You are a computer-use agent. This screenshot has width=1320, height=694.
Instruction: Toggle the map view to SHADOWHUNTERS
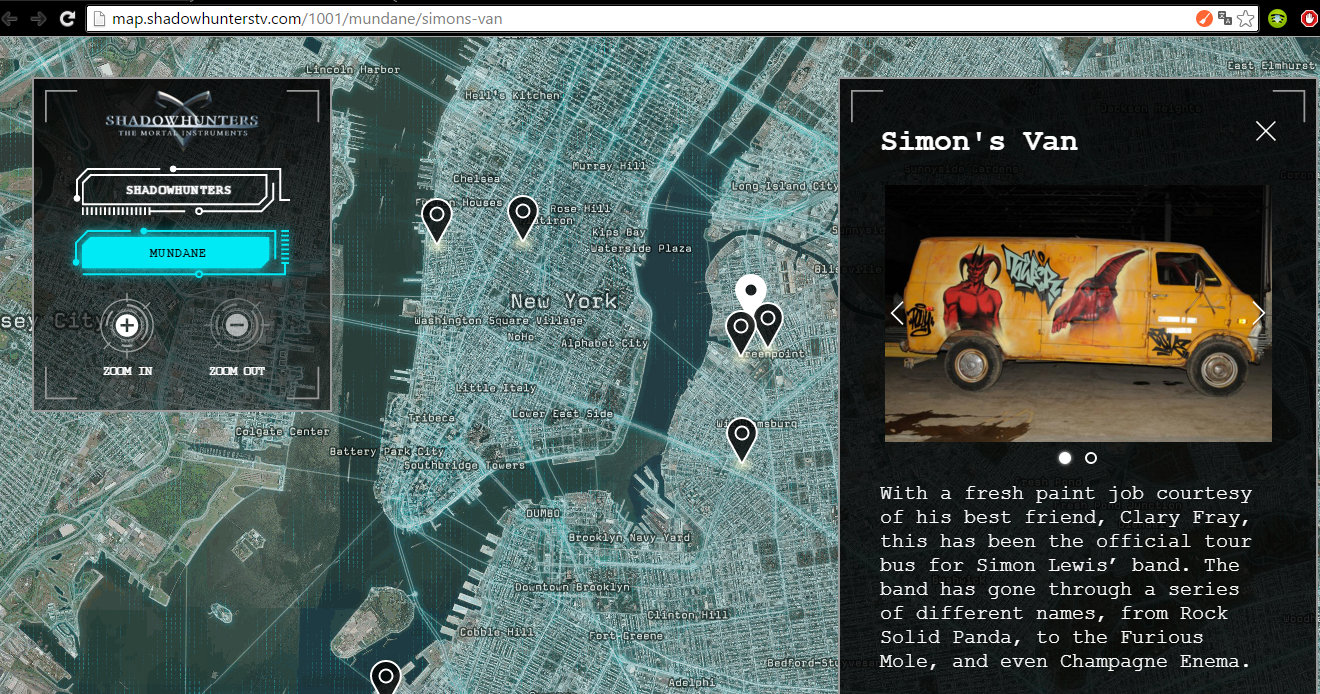coord(180,190)
